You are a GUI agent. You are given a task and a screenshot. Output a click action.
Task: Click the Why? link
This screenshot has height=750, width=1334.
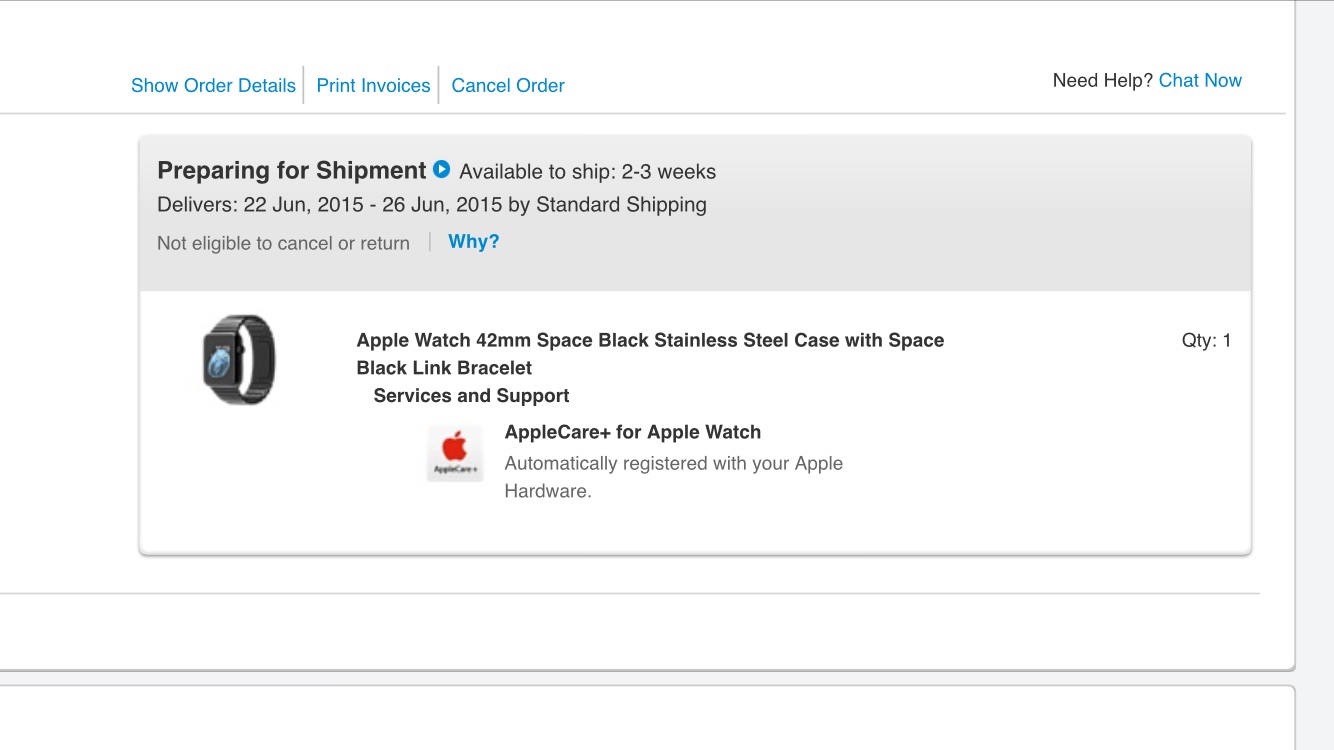pos(474,242)
